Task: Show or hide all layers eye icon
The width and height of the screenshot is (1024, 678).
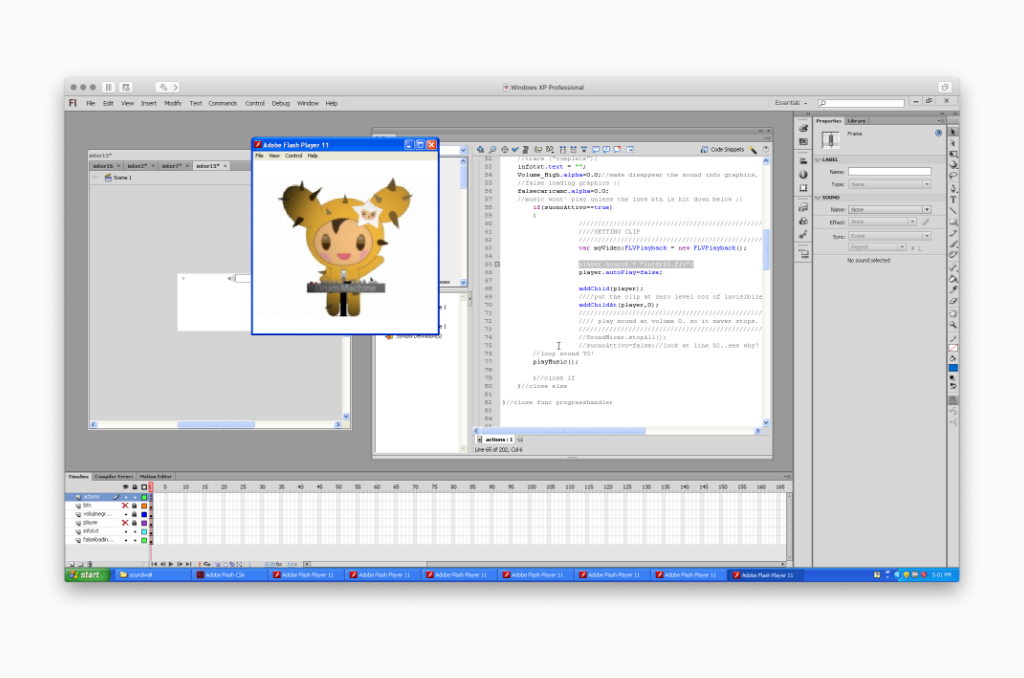Action: click(125, 487)
